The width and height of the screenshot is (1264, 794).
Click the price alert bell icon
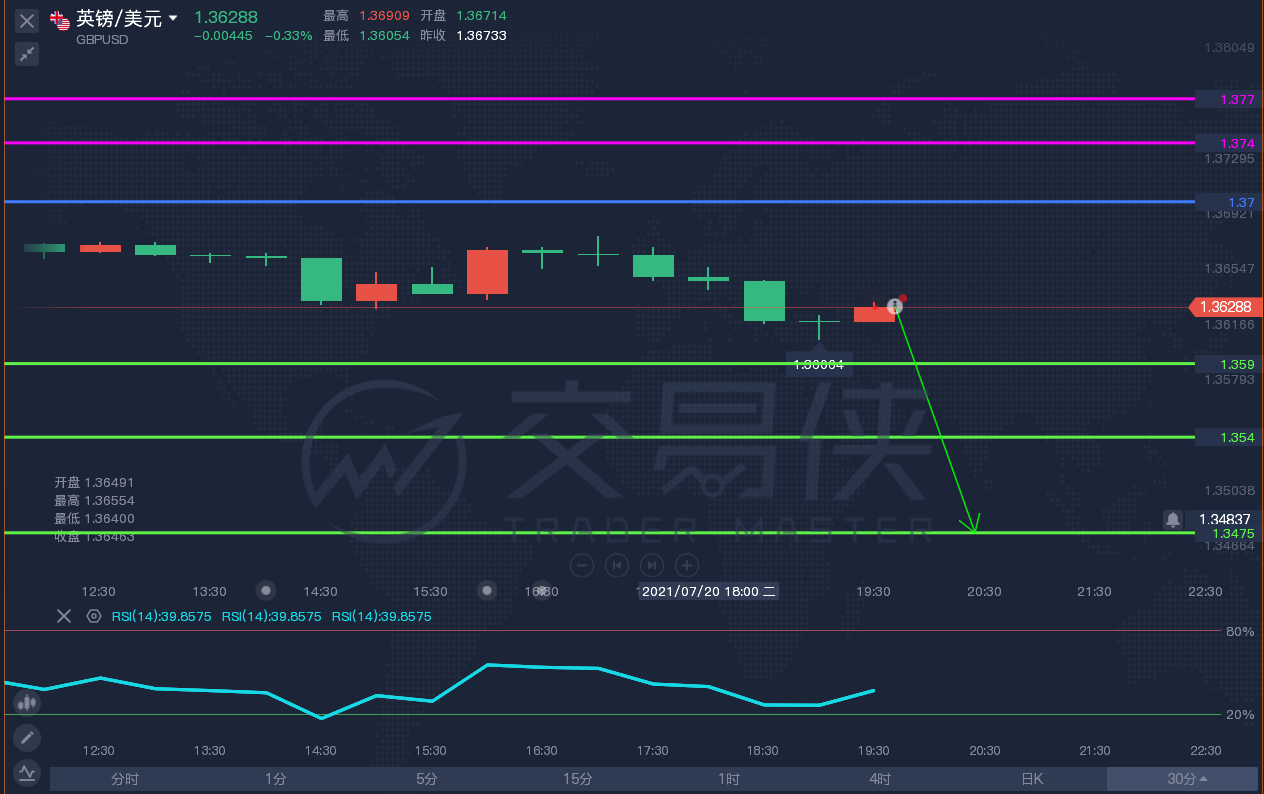tap(1172, 519)
